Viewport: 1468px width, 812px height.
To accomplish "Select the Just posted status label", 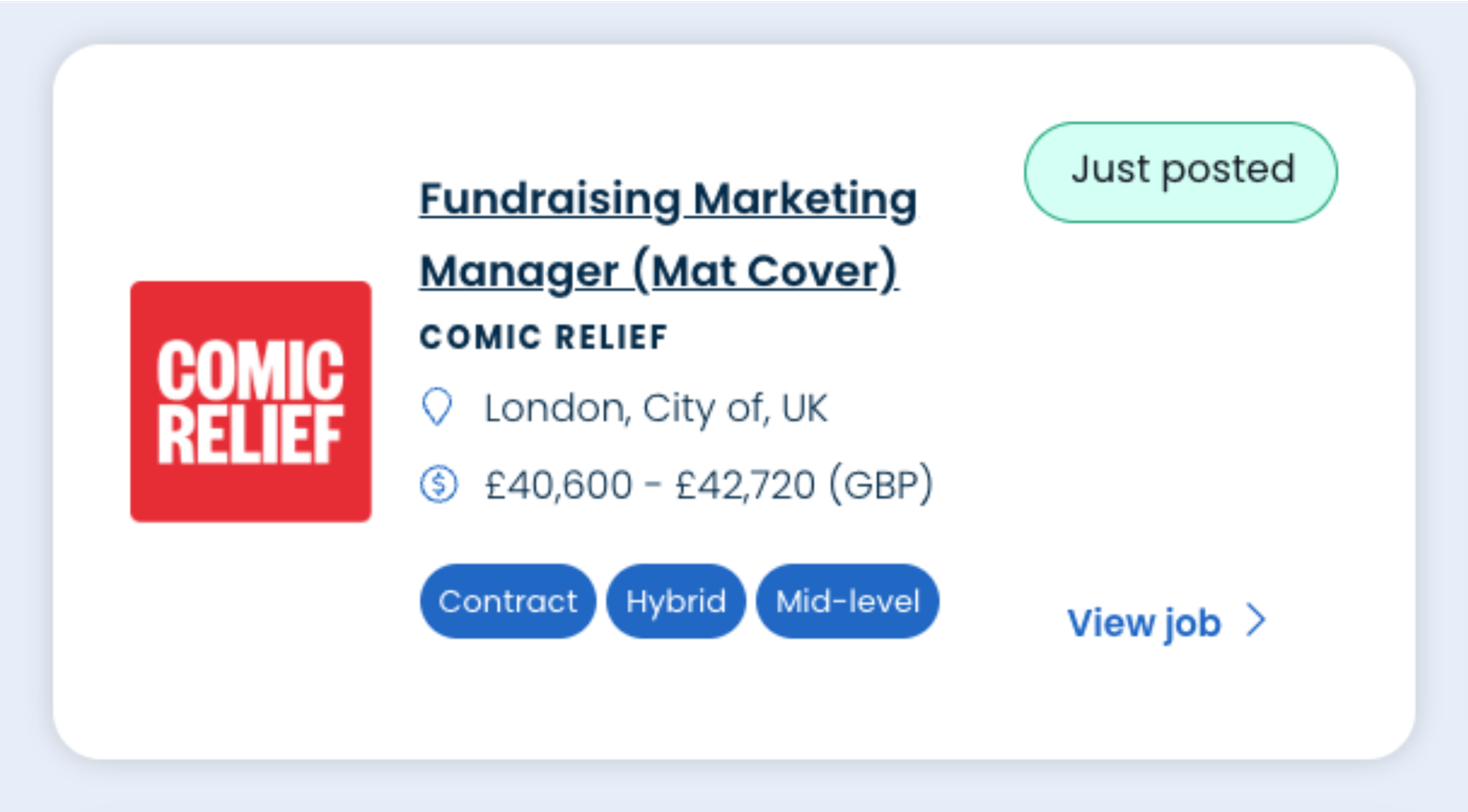I will (1180, 171).
